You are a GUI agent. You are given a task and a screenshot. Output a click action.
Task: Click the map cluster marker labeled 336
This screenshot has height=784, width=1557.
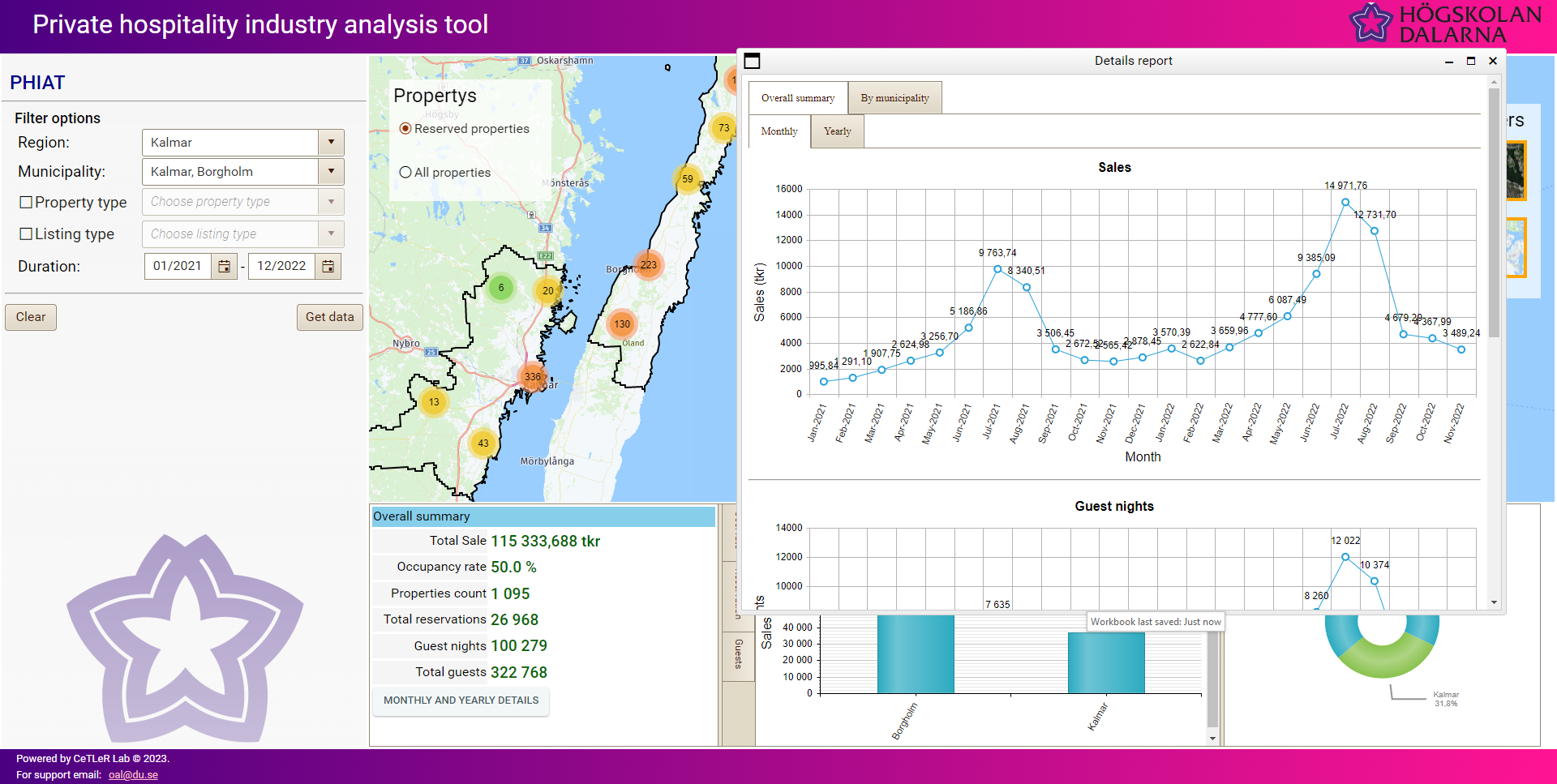point(533,377)
